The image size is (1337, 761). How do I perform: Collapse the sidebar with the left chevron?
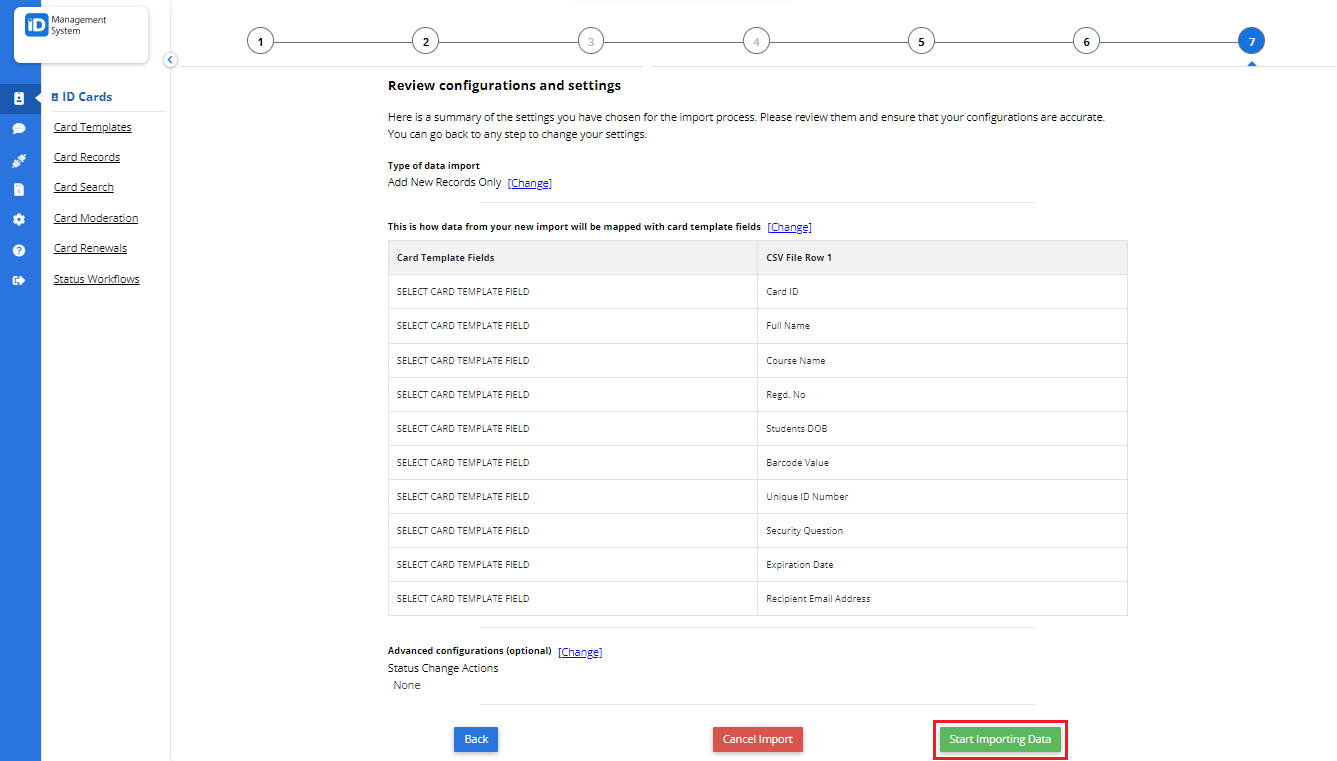(x=170, y=60)
